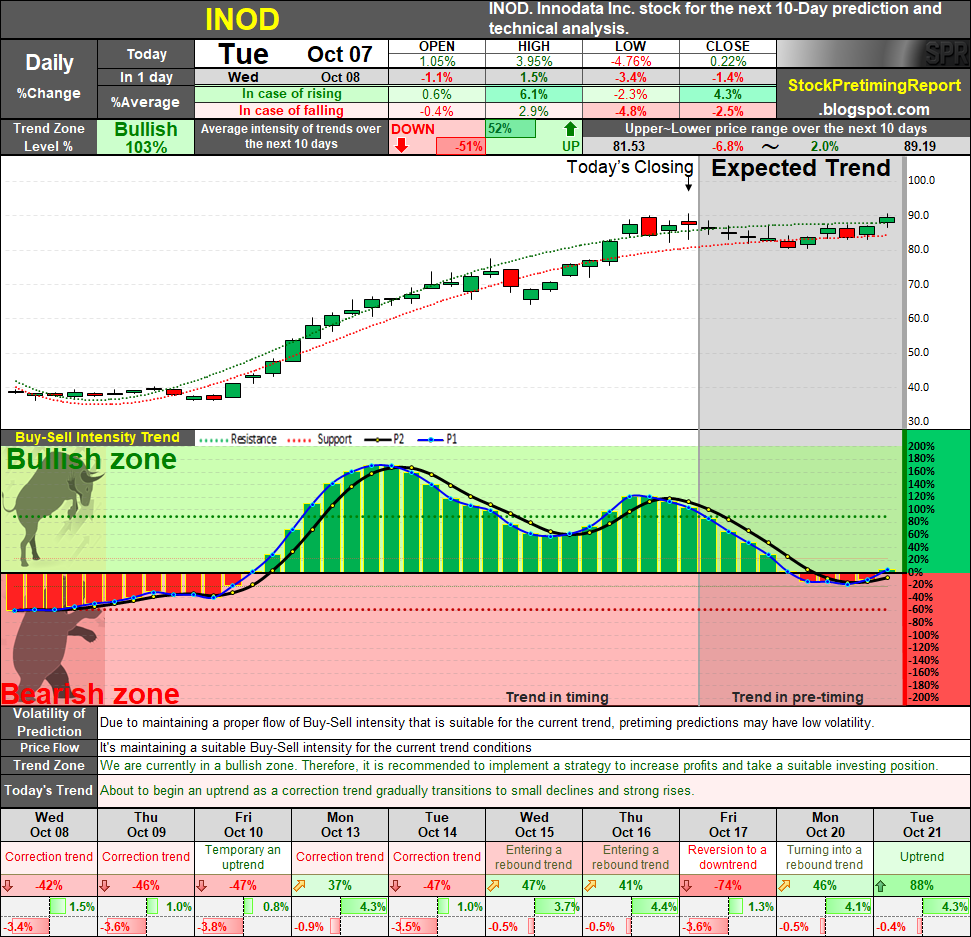Click the Fri Oct 17 red down arrow

click(687, 886)
